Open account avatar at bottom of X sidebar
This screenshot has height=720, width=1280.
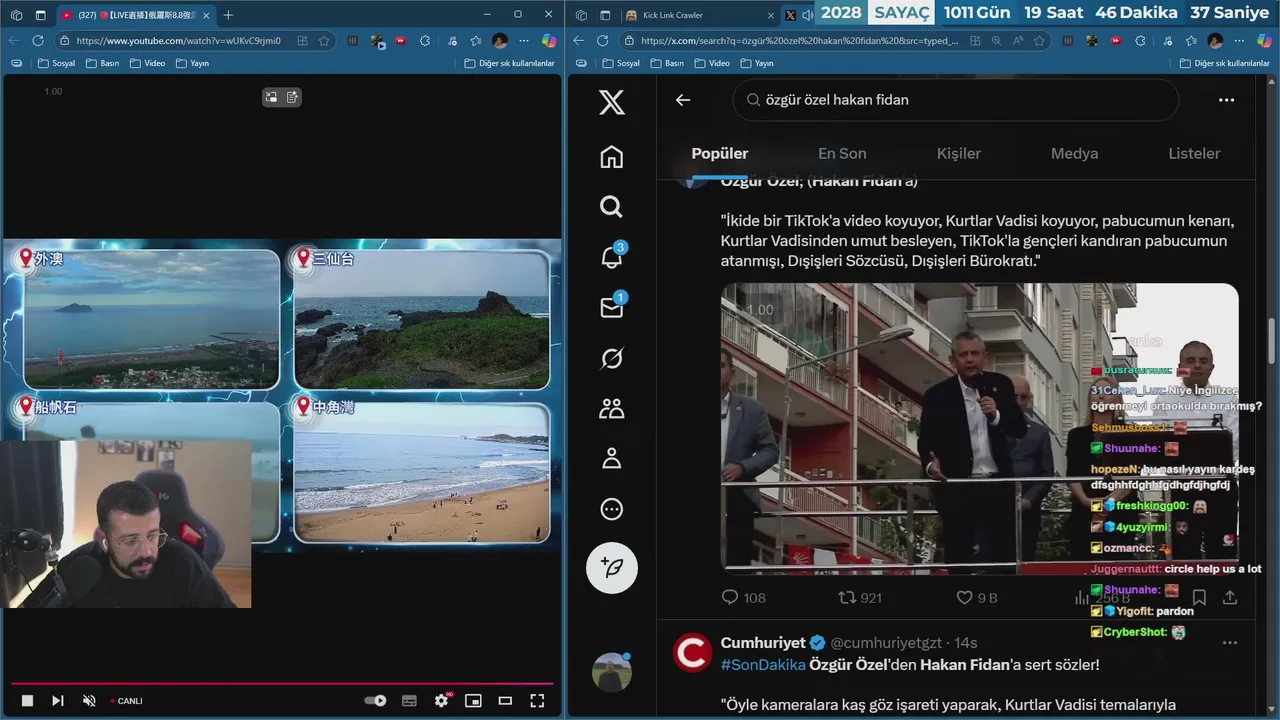(612, 672)
